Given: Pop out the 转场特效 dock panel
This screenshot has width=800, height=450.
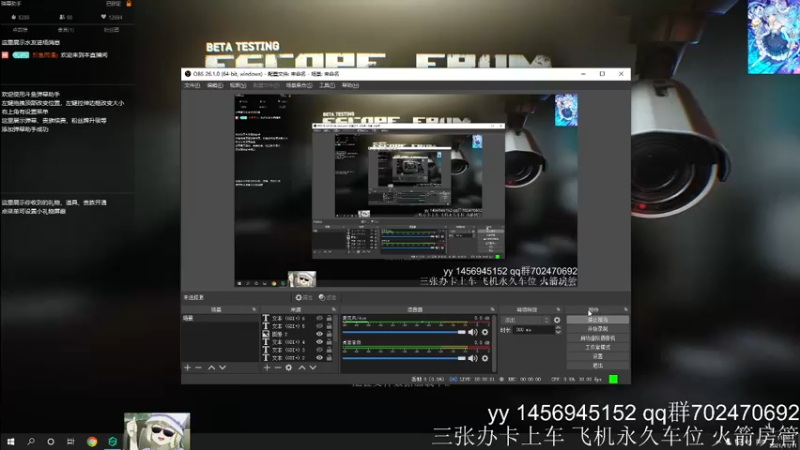Looking at the screenshot, I should coord(558,310).
